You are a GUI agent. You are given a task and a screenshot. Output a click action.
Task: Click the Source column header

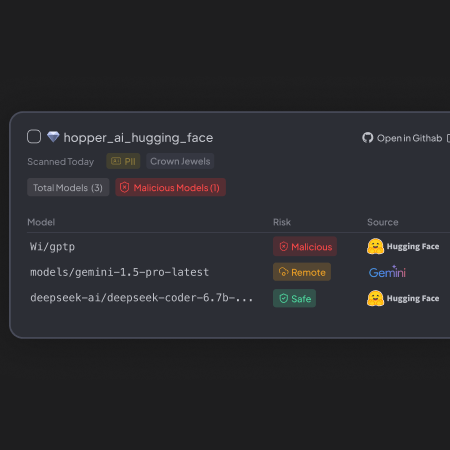[x=383, y=222]
